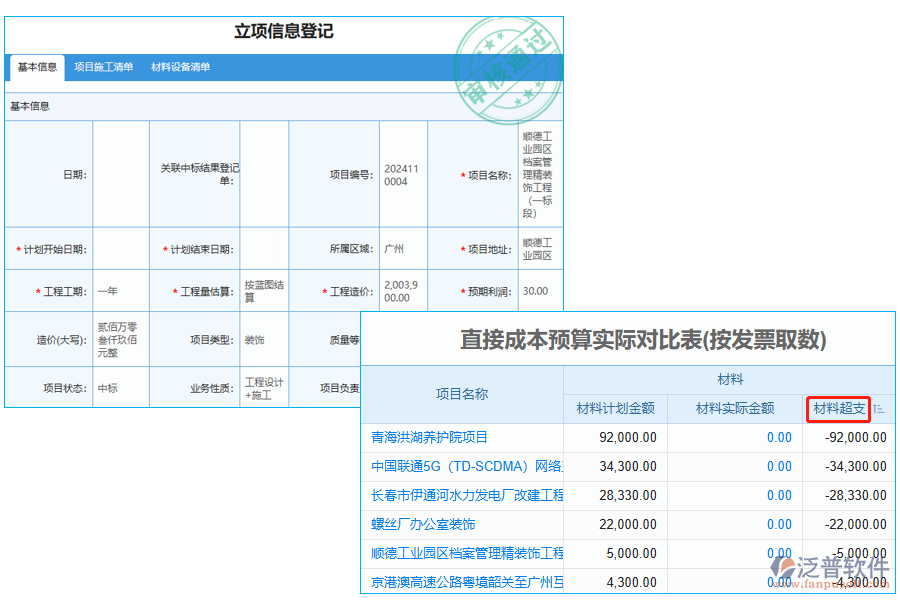Open the 中国联通5G project link
This screenshot has height=600, width=900.
[460, 466]
